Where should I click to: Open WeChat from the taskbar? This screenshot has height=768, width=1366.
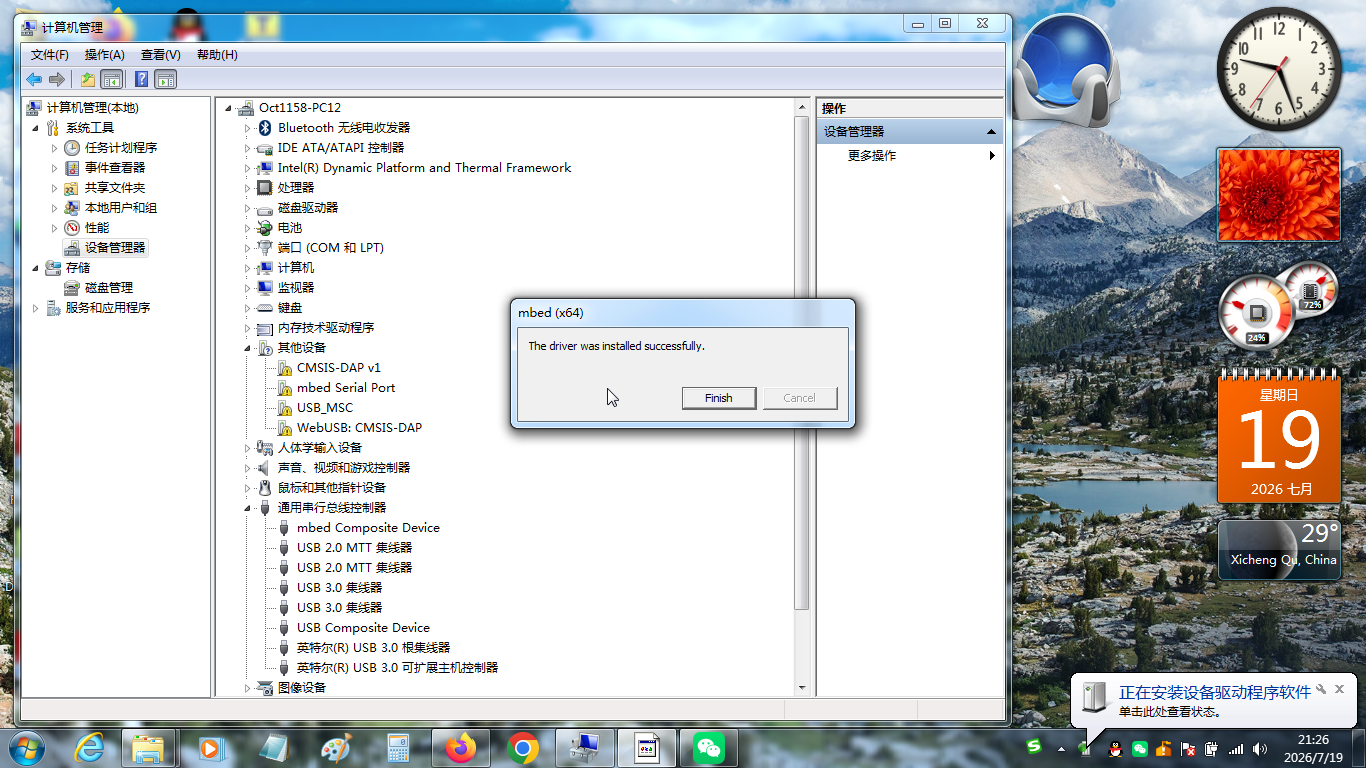pyautogui.click(x=709, y=747)
